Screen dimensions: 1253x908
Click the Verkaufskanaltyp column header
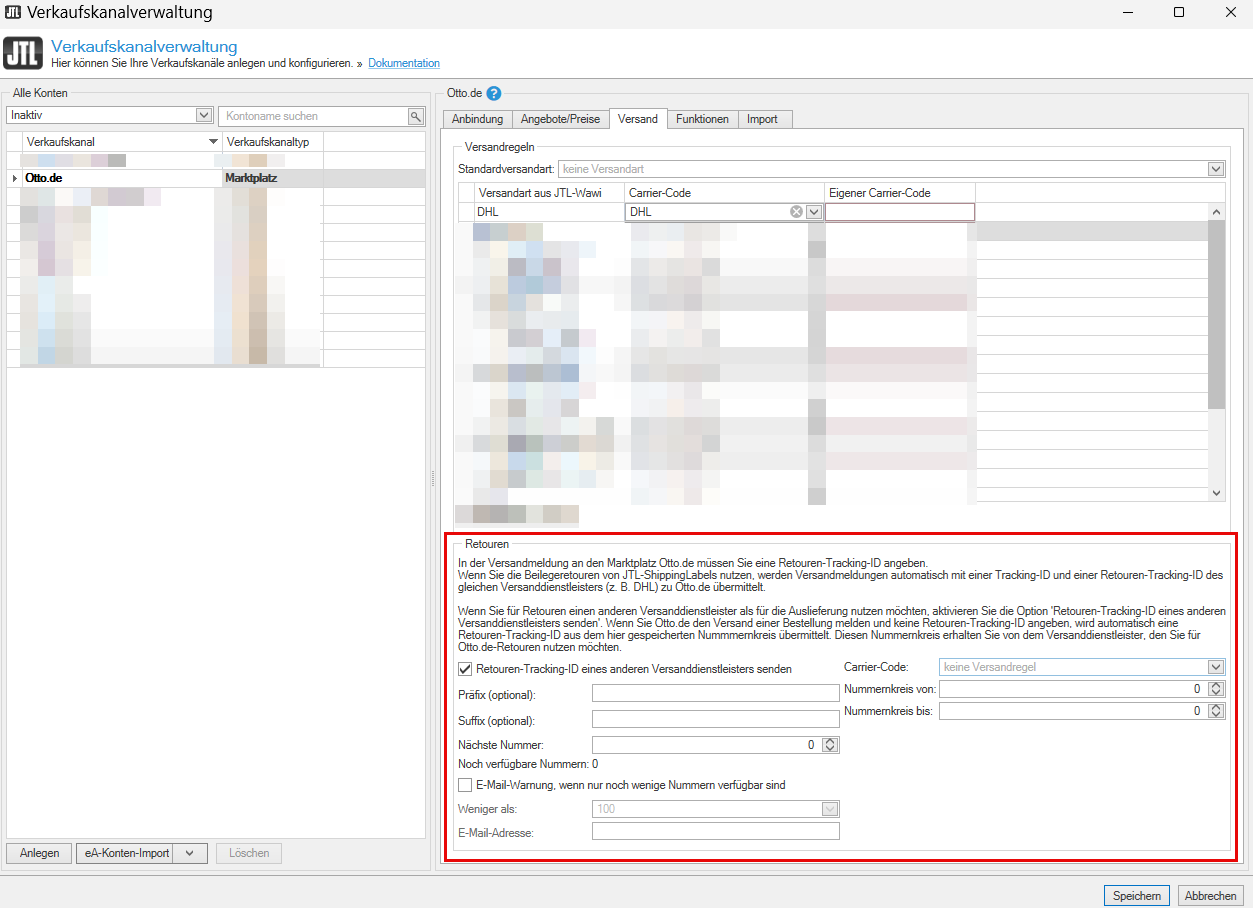coord(273,142)
